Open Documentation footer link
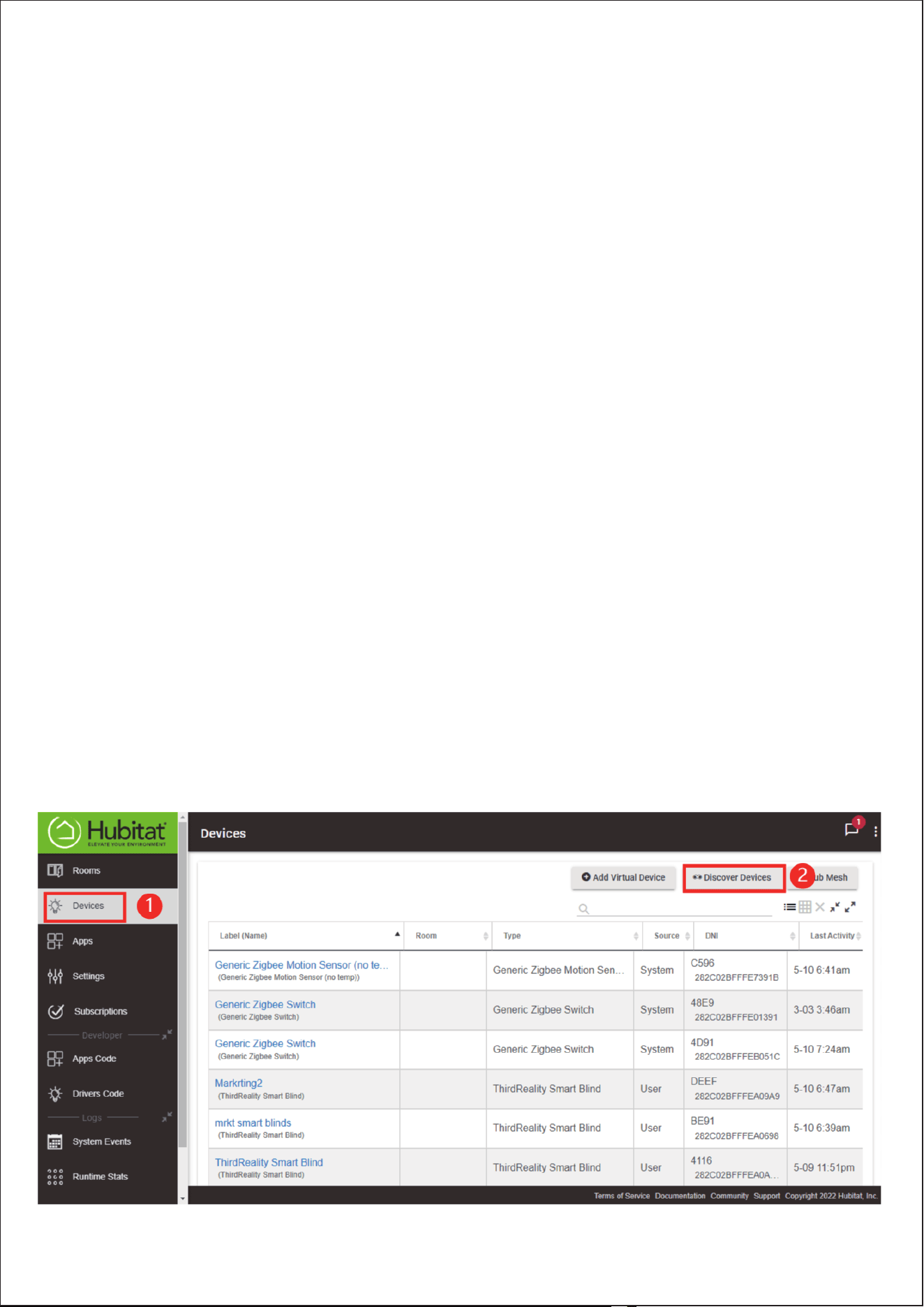This screenshot has width=924, height=1307. coord(680,1196)
